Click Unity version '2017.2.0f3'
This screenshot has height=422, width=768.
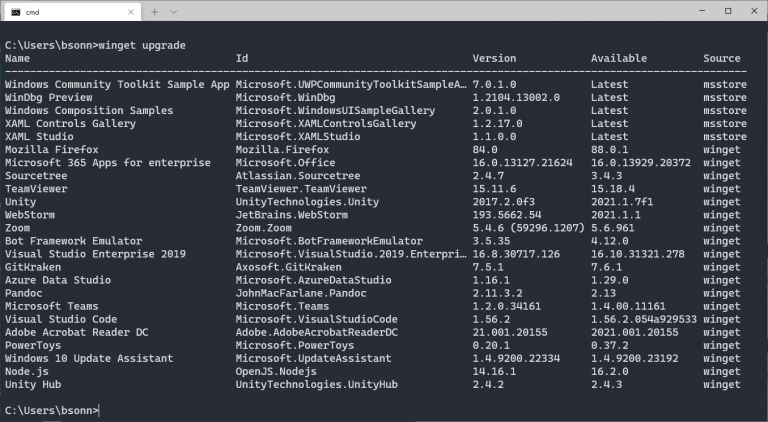[504, 202]
